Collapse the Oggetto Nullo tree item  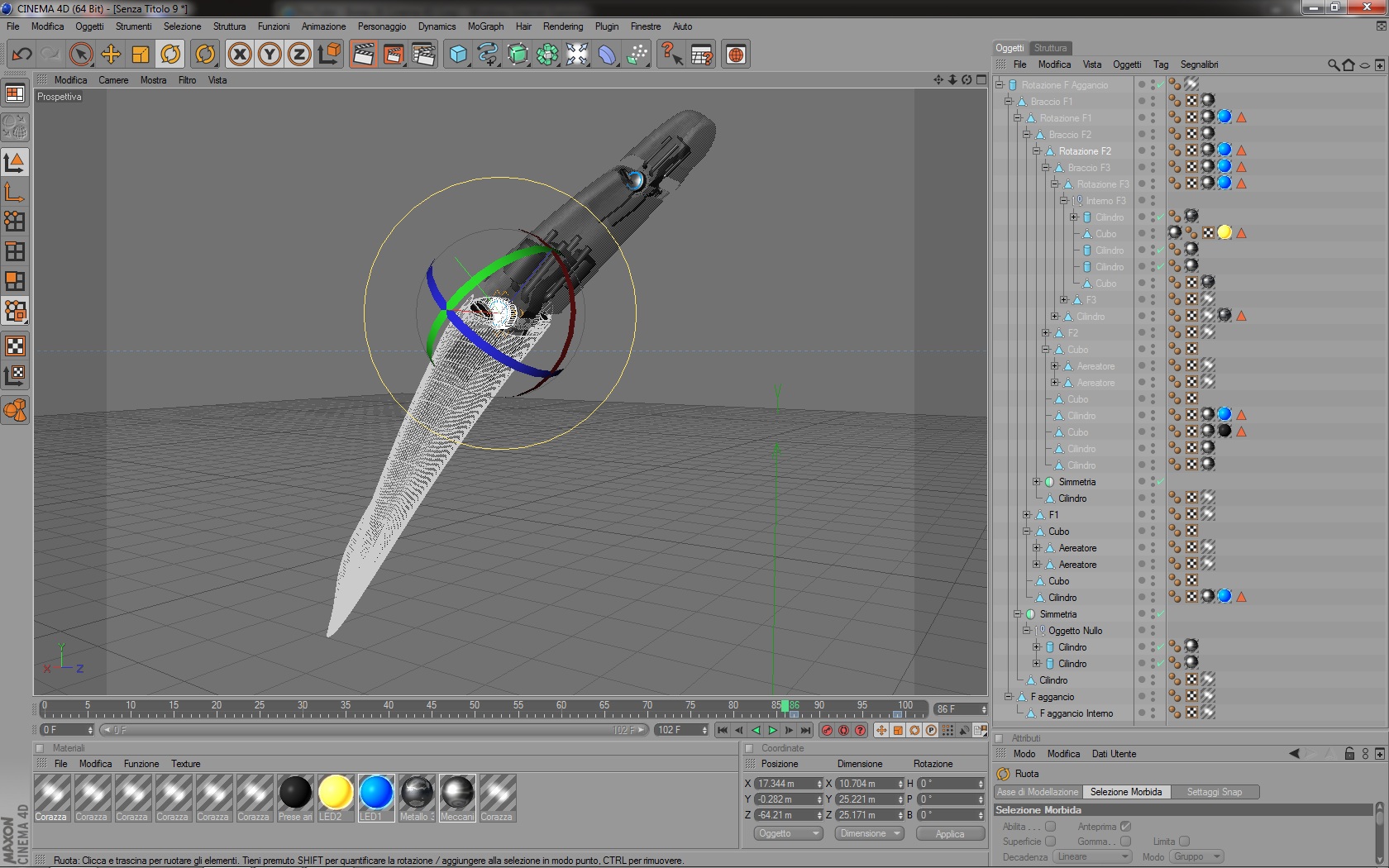1027,631
